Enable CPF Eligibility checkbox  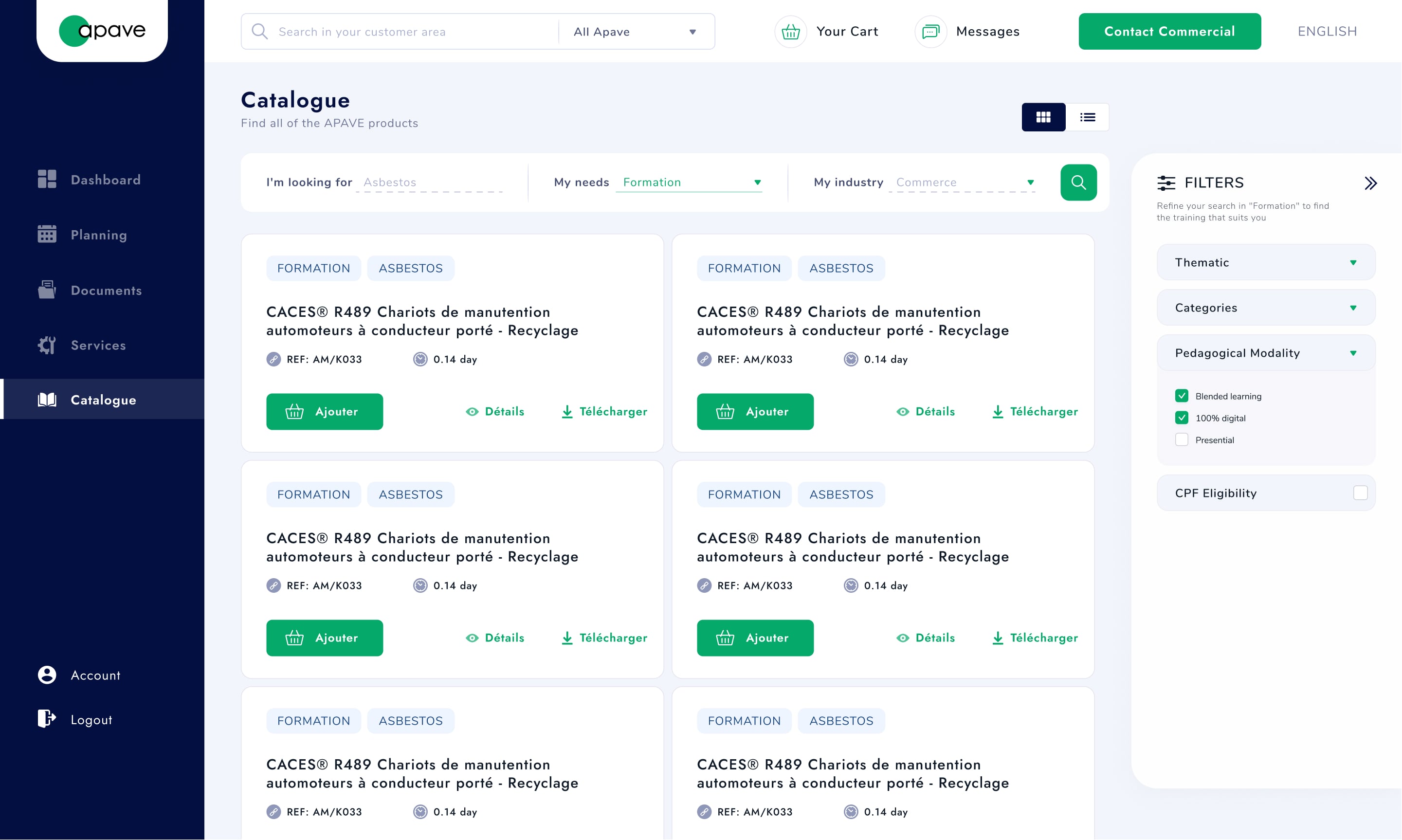(x=1360, y=493)
